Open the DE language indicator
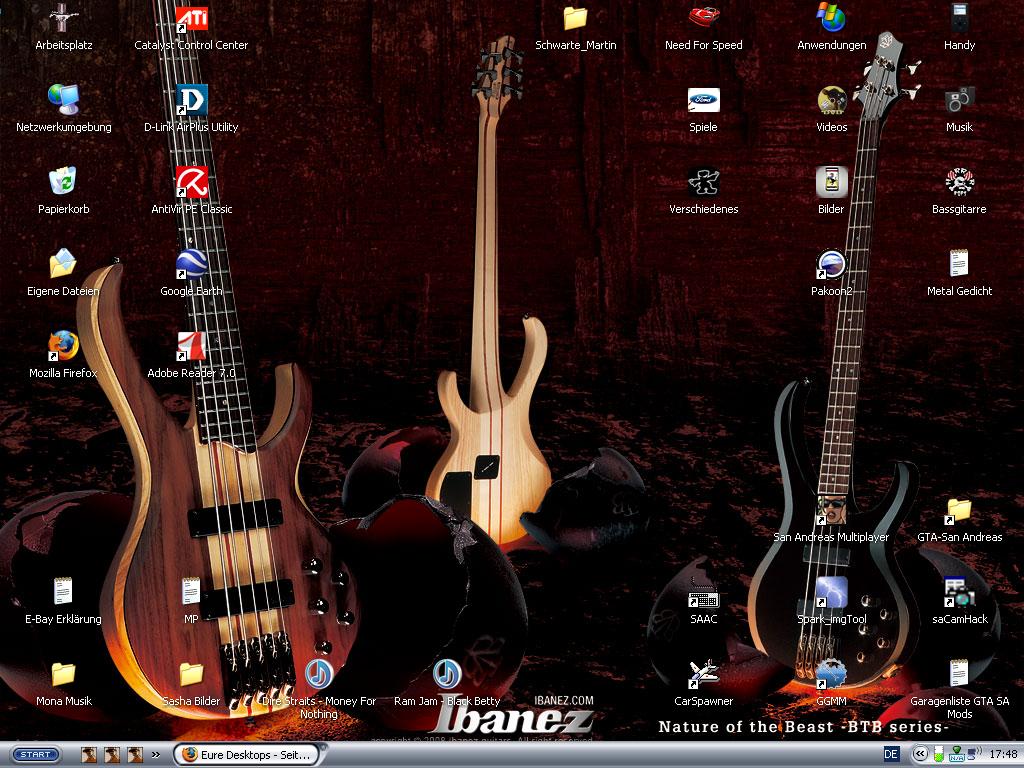This screenshot has height=768, width=1024. 891,754
